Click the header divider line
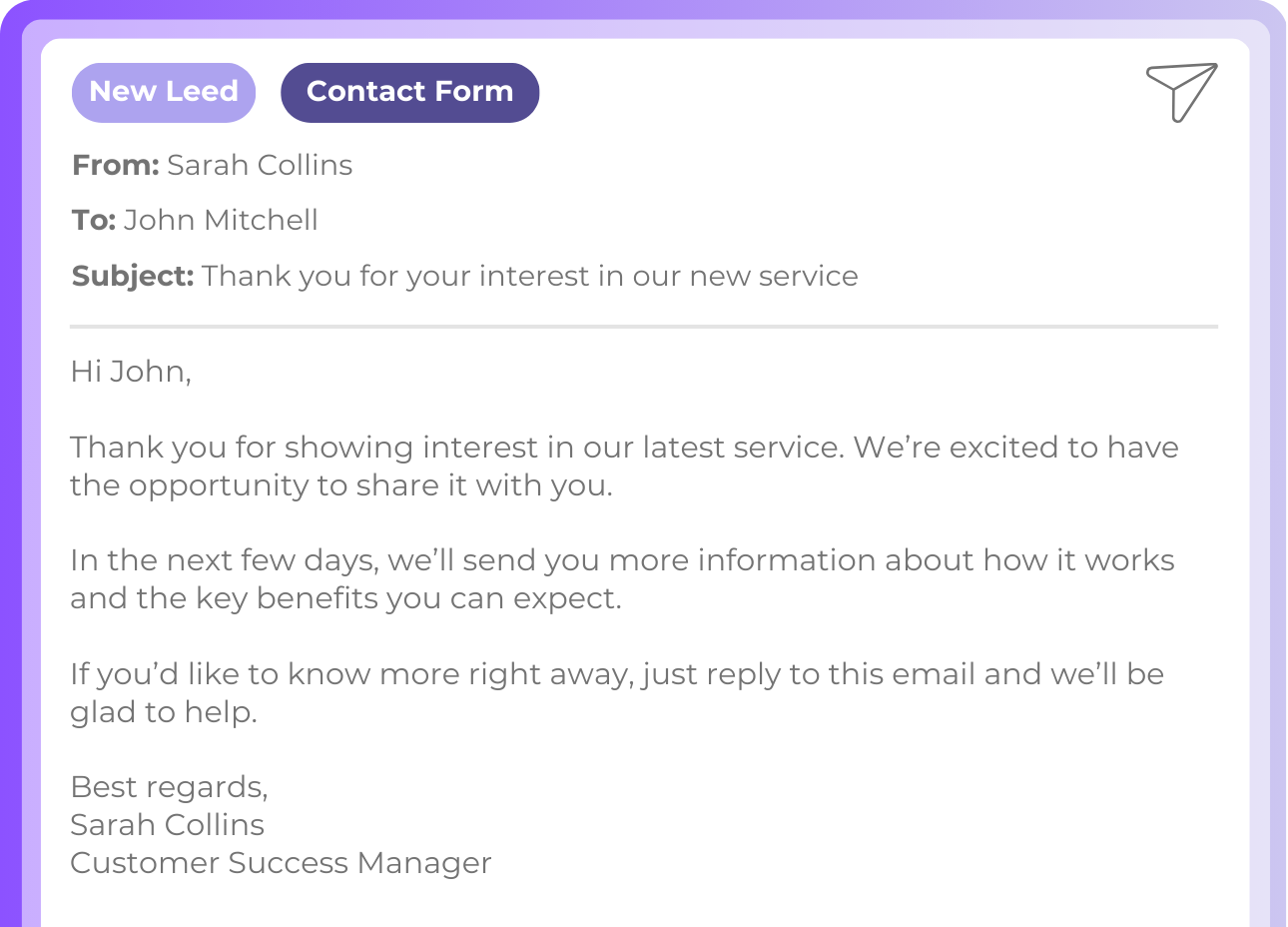This screenshot has height=927, width=1288. (643, 326)
